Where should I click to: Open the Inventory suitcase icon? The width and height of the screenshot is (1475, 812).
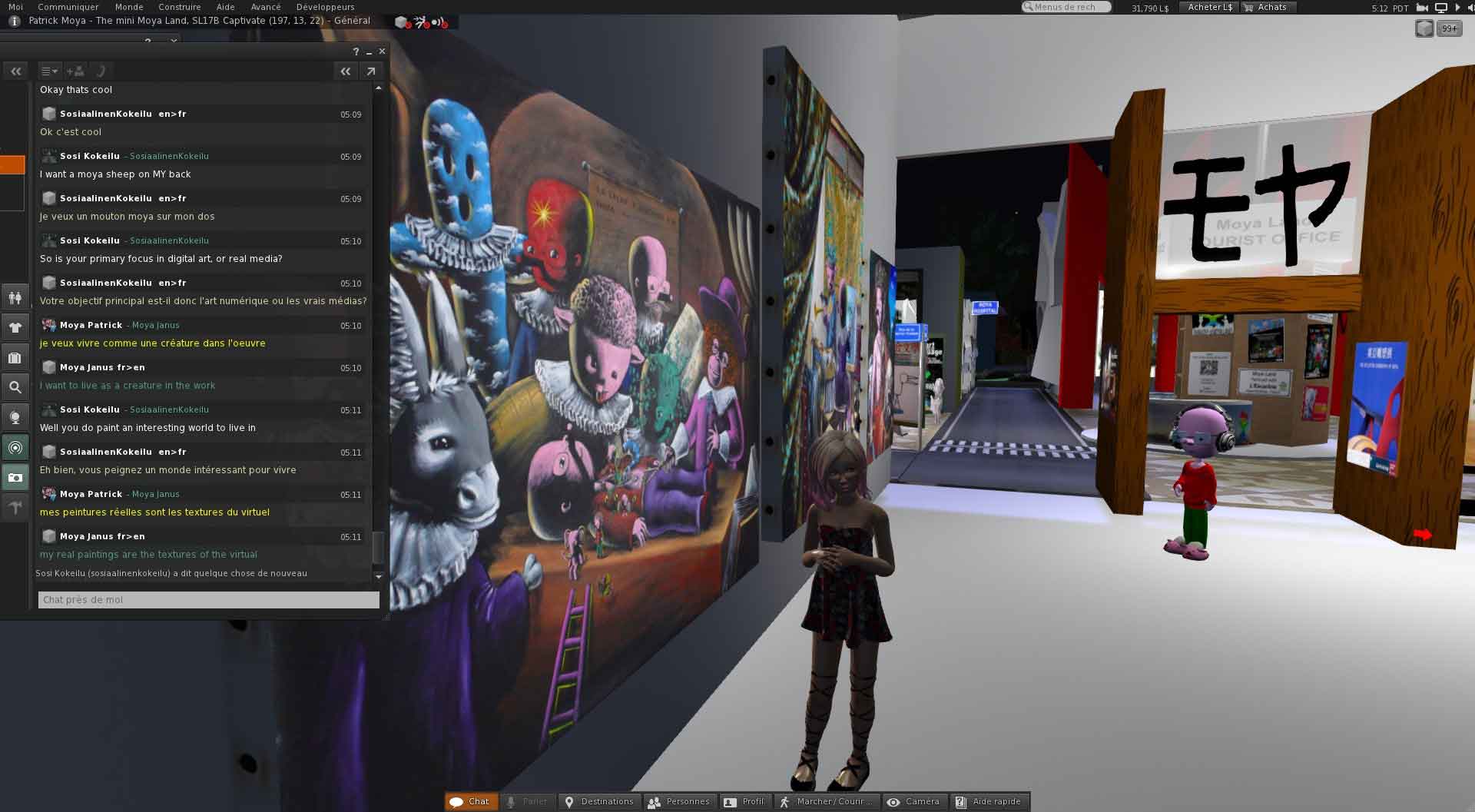(x=15, y=357)
